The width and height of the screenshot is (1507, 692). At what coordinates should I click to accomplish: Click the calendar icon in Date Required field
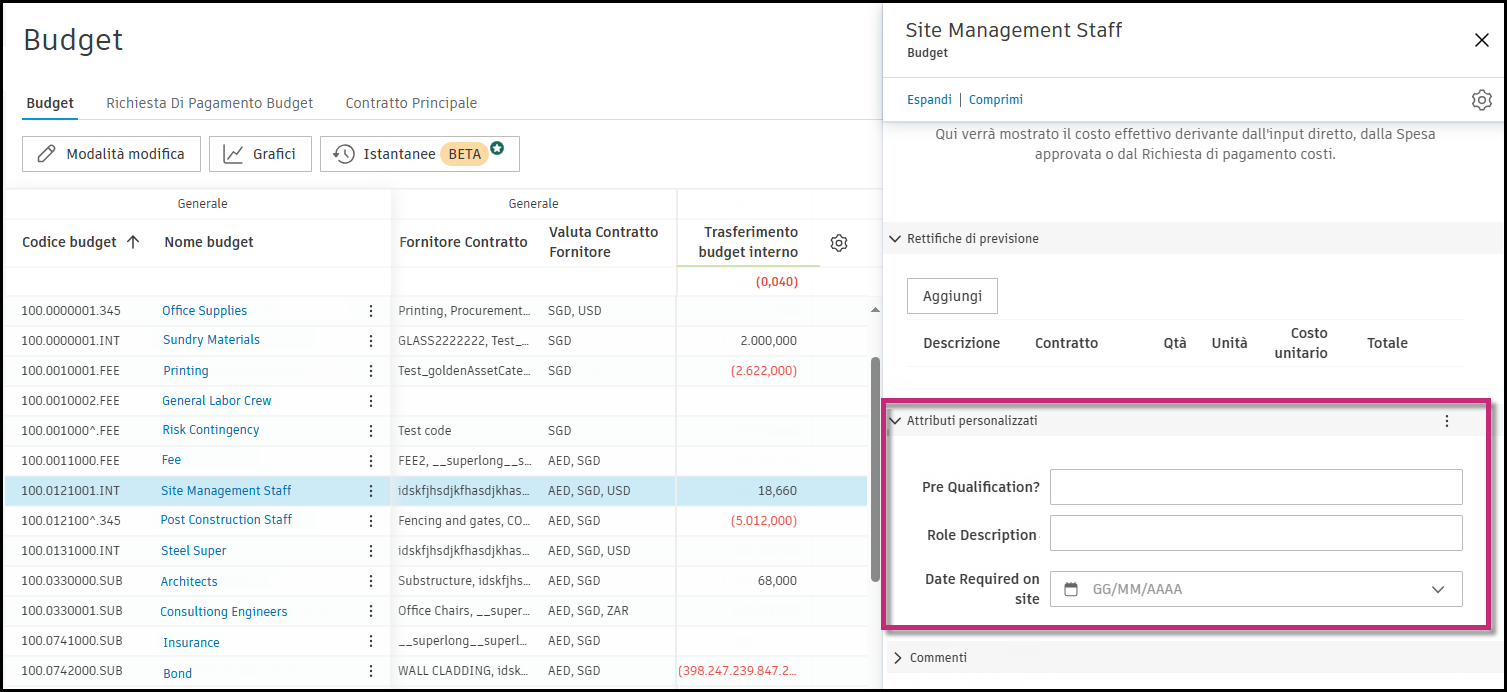coord(1073,589)
